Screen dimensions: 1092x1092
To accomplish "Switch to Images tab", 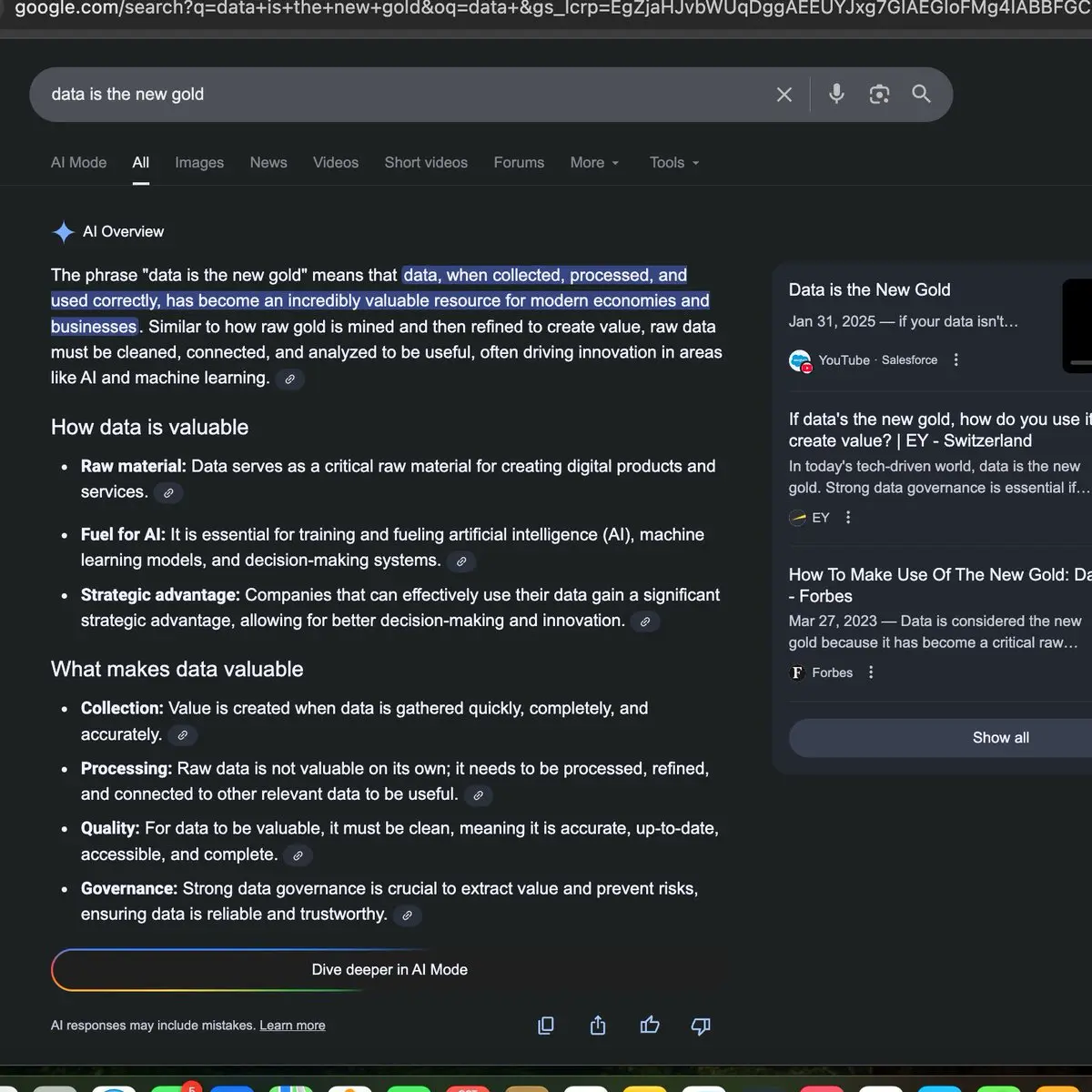I will (199, 163).
